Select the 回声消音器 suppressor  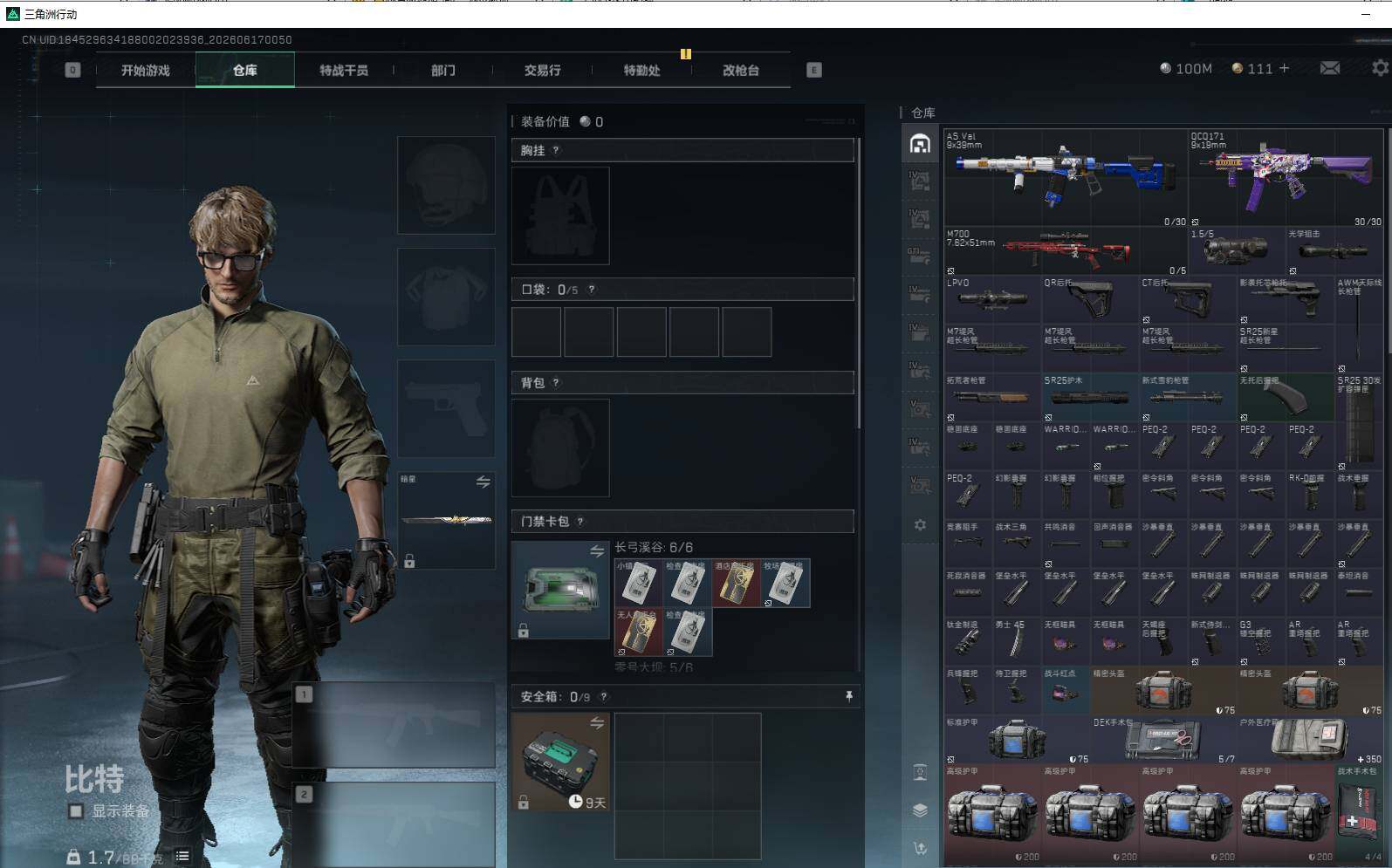pos(1114,544)
